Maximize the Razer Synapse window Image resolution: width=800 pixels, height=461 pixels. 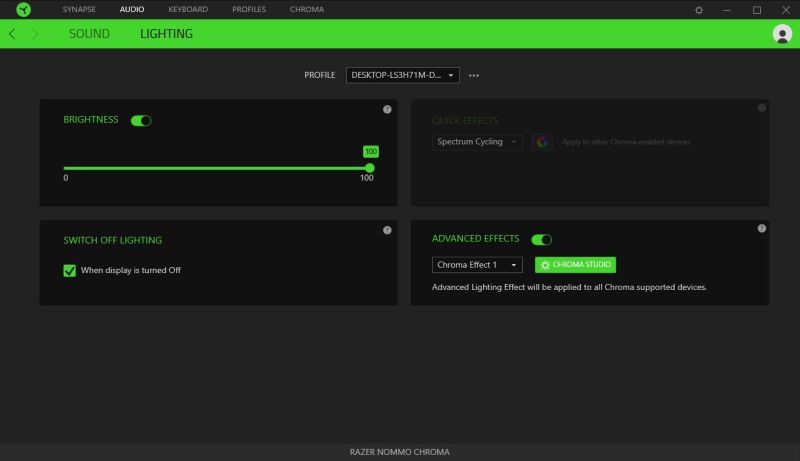[x=757, y=10]
